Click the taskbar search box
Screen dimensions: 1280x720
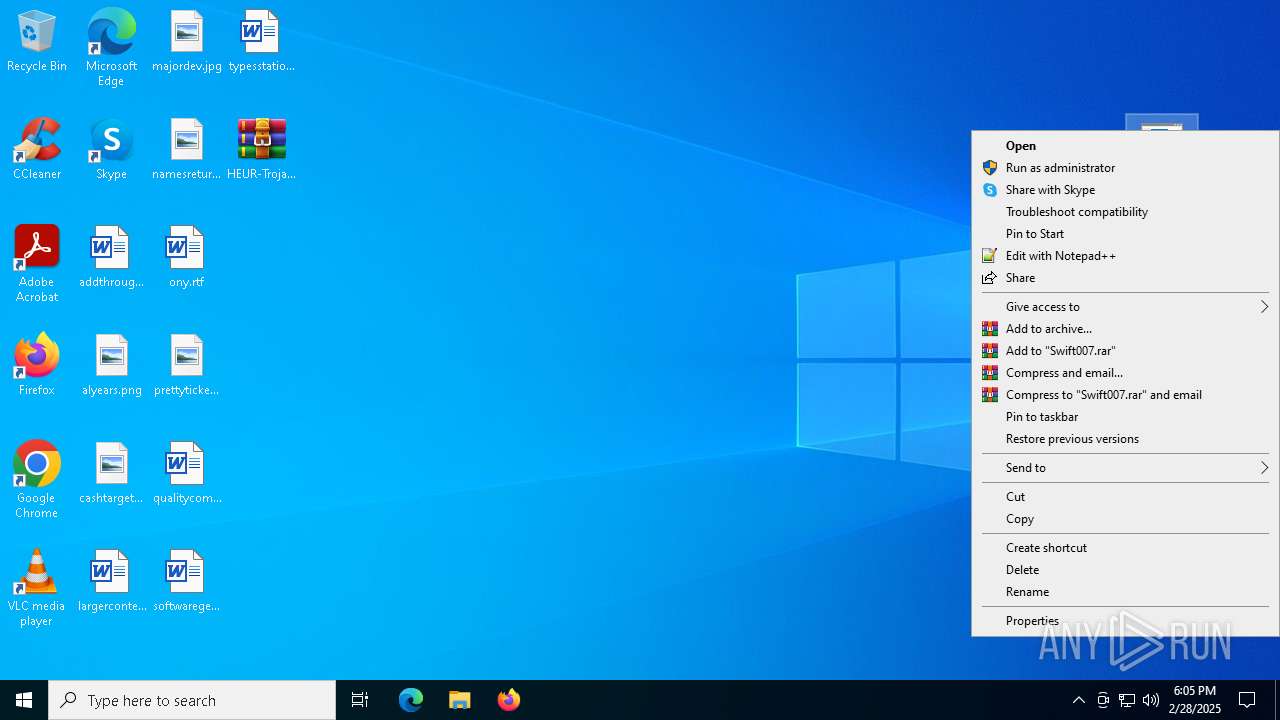[x=192, y=700]
